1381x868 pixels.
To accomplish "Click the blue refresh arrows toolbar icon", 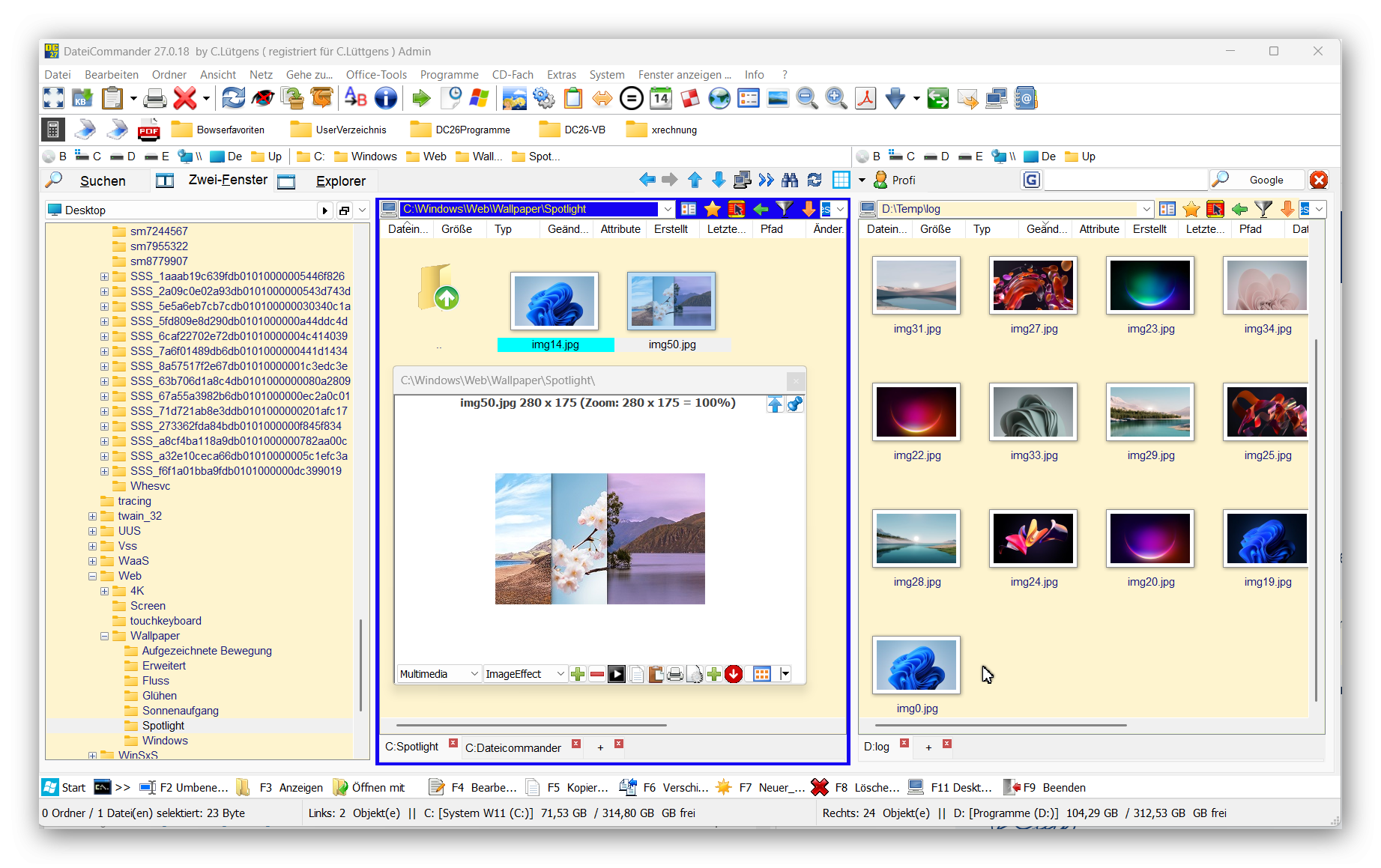I will (x=233, y=98).
